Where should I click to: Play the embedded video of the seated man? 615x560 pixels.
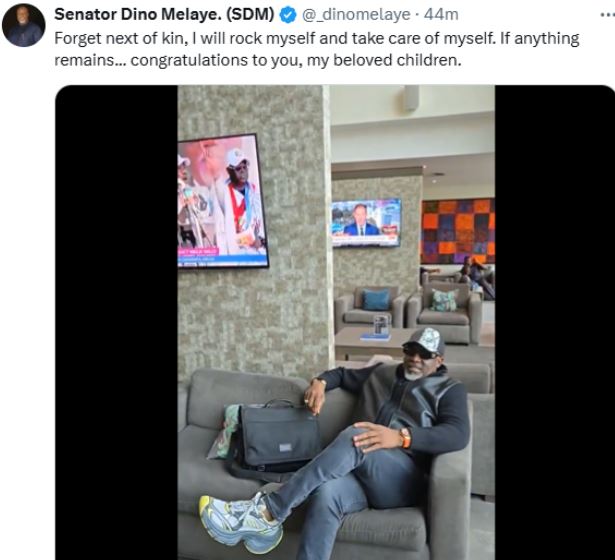pyautogui.click(x=336, y=322)
